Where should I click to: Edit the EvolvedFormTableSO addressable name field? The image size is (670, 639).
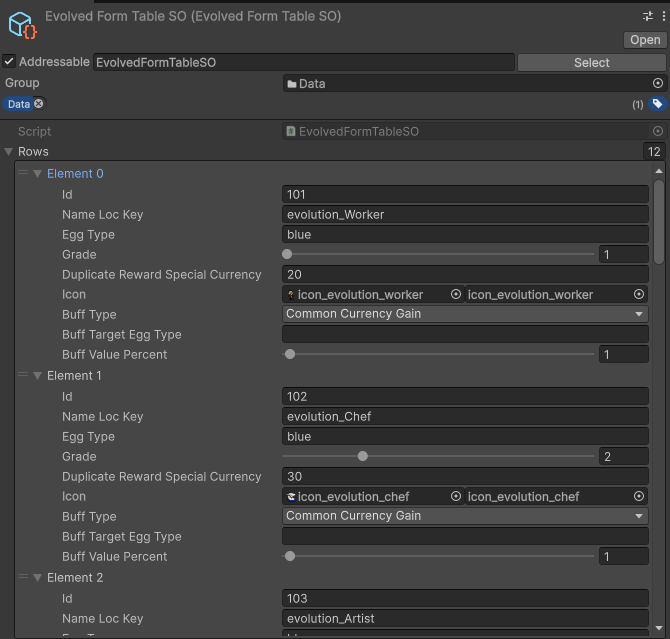[303, 62]
